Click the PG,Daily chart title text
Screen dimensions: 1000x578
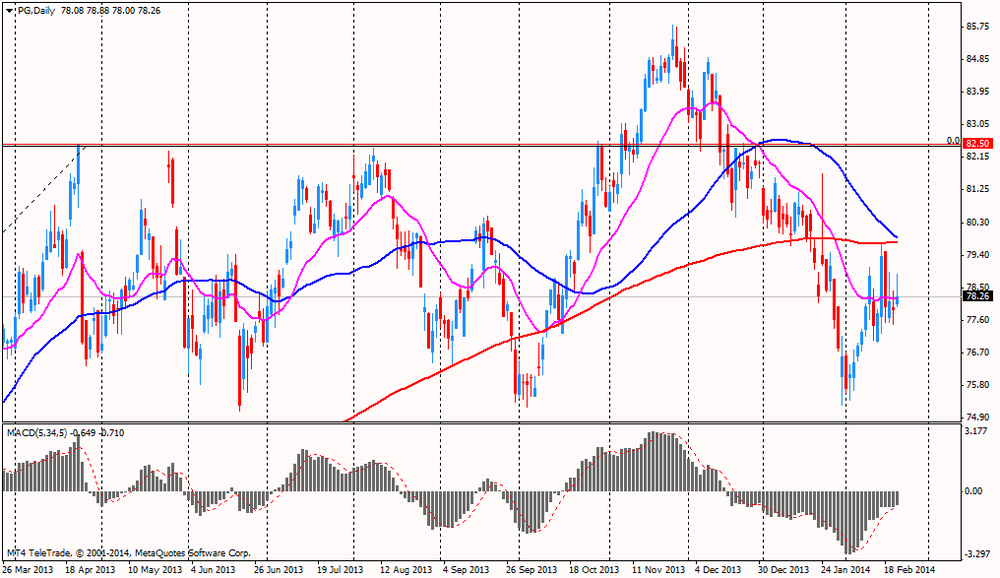(x=36, y=11)
